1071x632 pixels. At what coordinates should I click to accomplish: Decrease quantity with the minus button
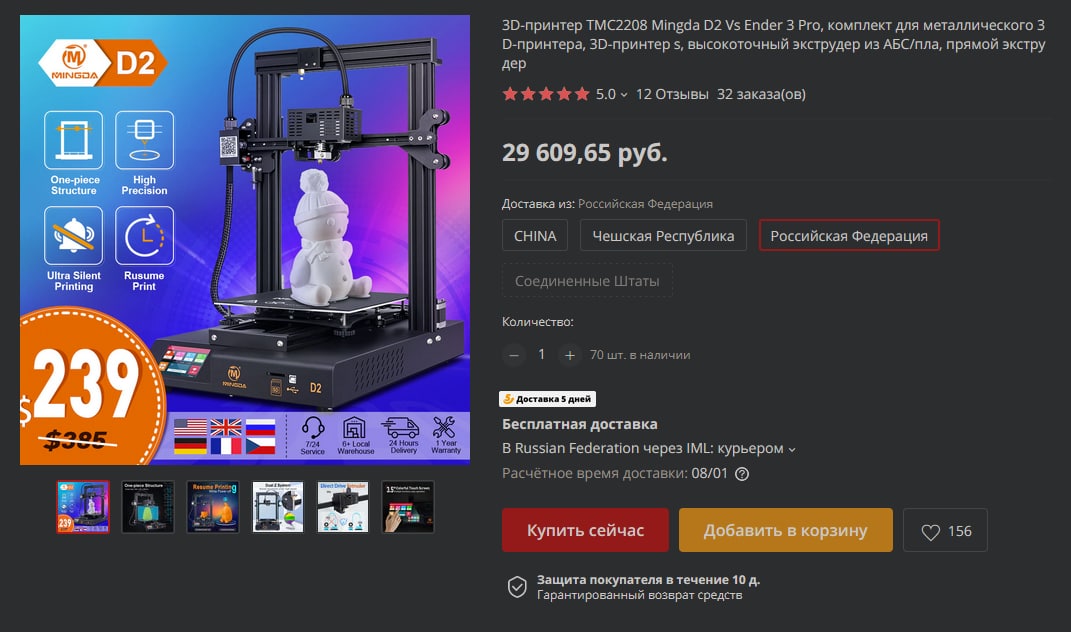coord(514,355)
